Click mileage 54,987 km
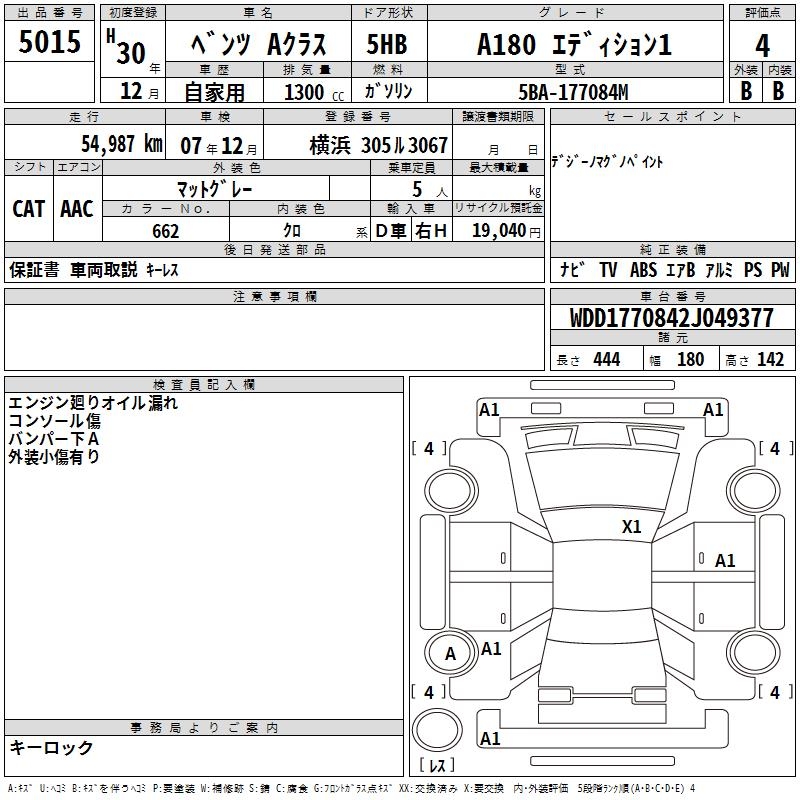 pyautogui.click(x=122, y=144)
